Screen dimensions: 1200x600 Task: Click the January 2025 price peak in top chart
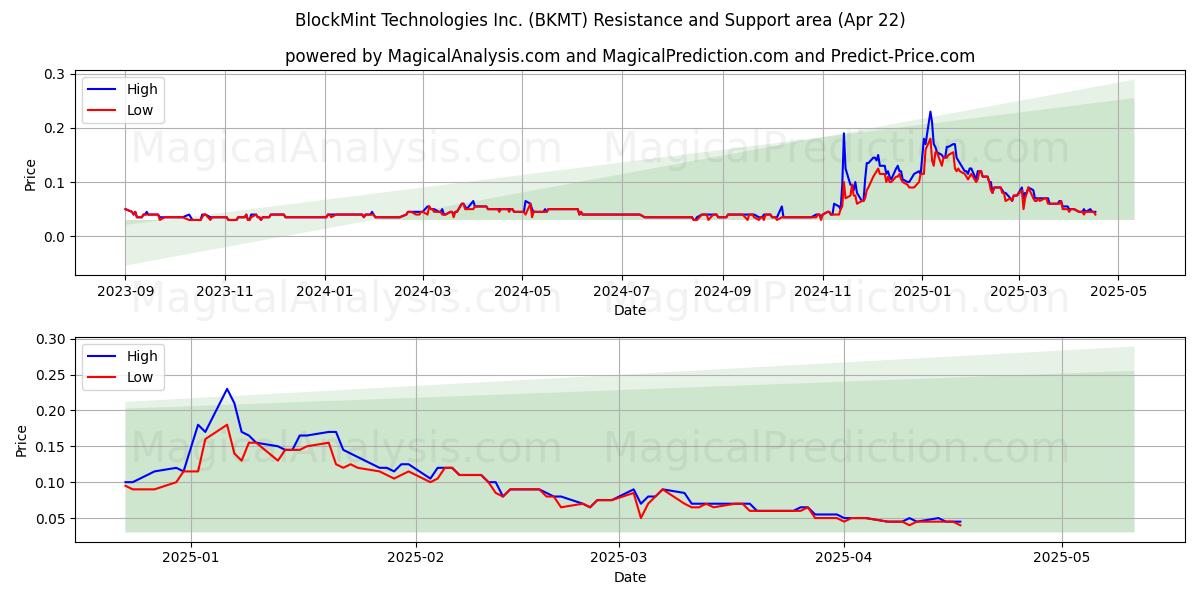click(x=930, y=112)
